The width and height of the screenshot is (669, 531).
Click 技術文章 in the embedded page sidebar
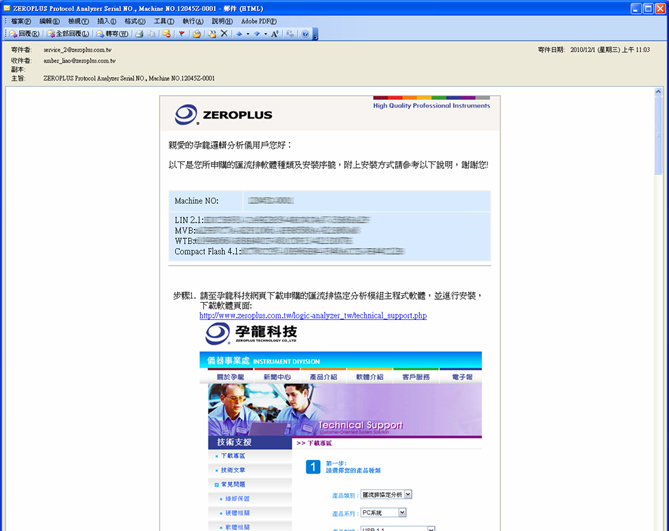pos(233,470)
